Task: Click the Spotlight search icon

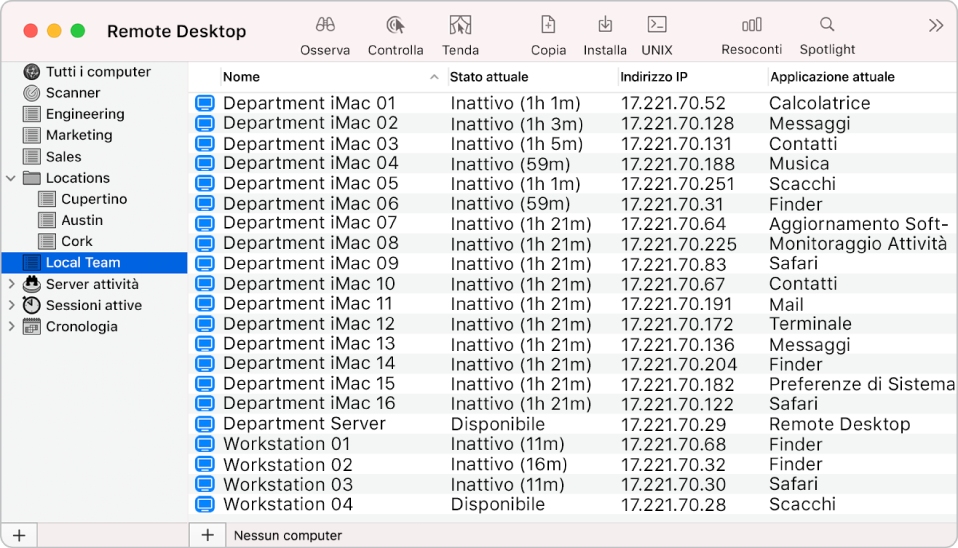Action: (827, 26)
